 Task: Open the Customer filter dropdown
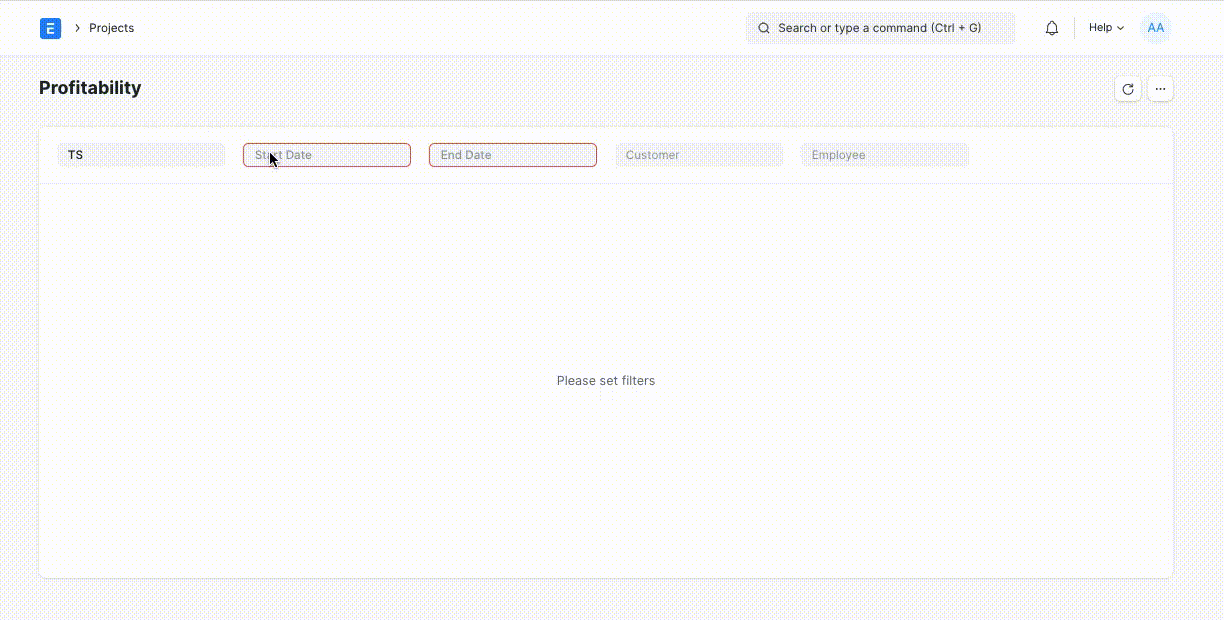[699, 155]
